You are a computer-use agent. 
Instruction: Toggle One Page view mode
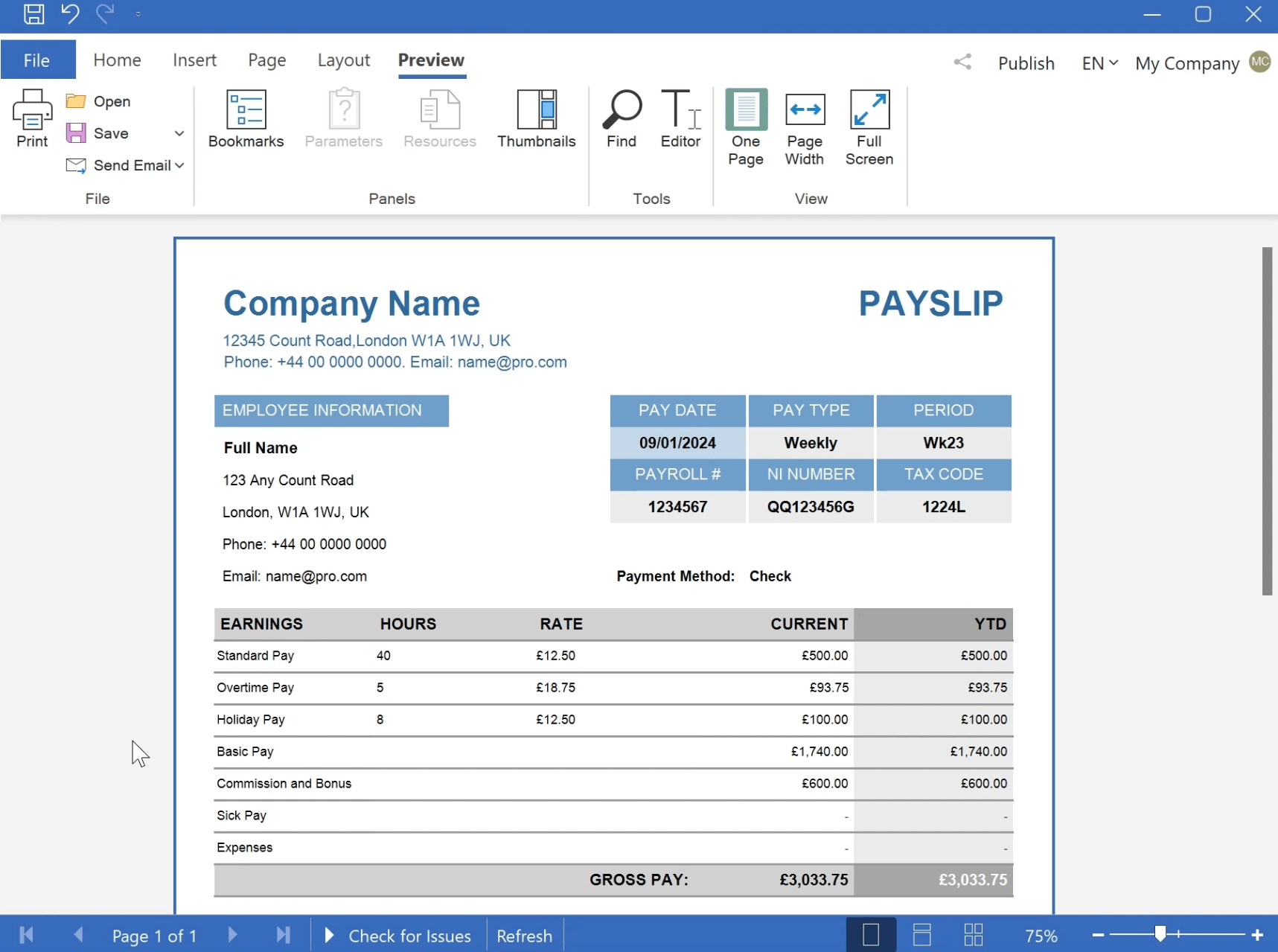[746, 128]
